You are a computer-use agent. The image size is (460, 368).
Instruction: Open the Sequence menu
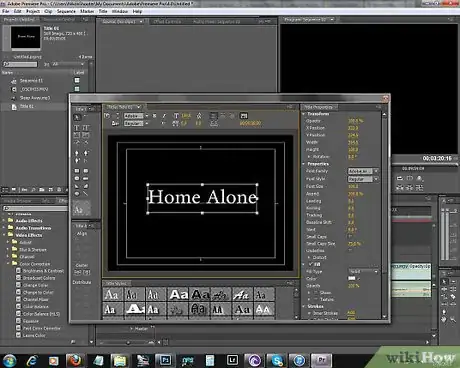[66, 11]
